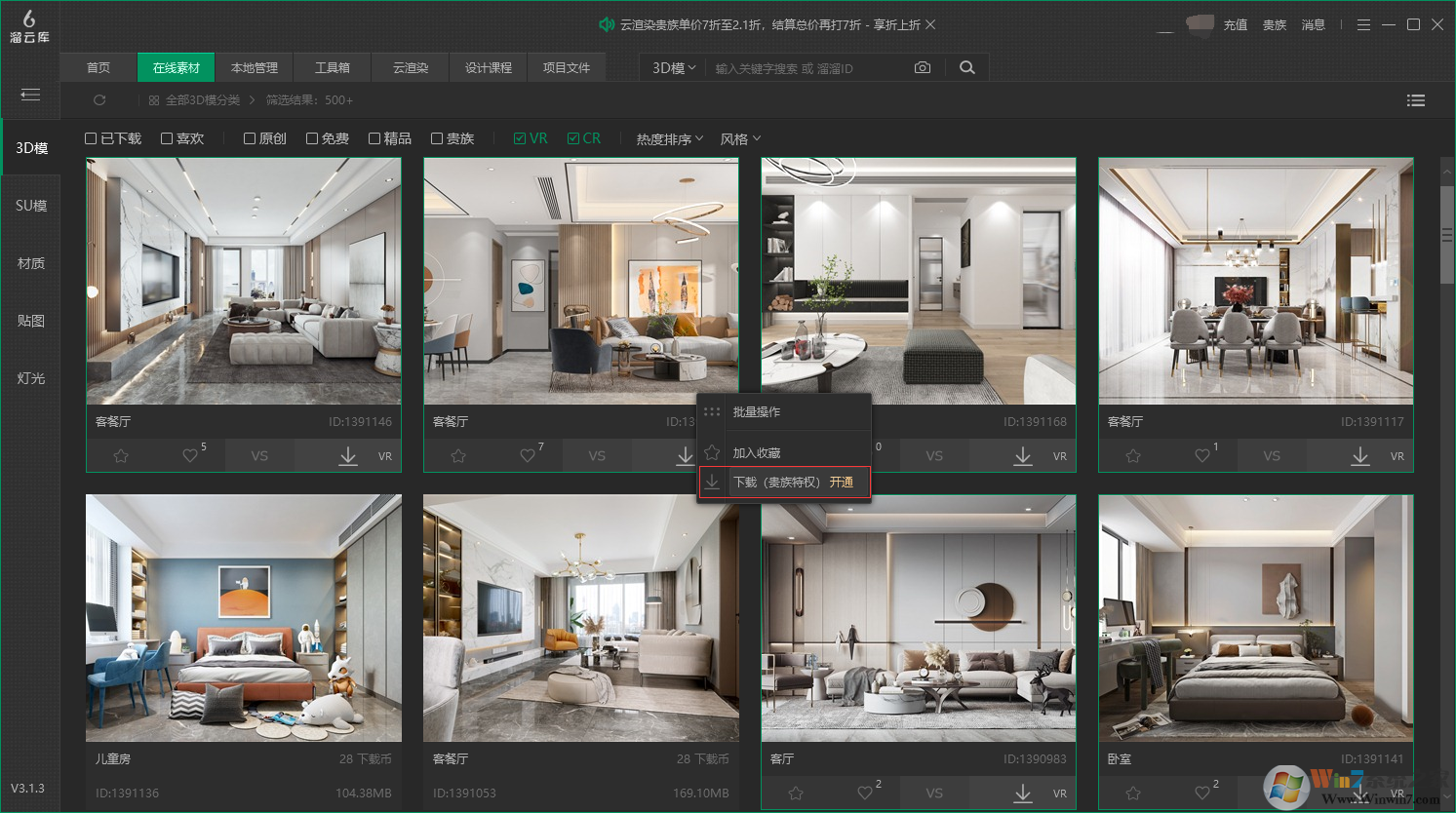1456x813 pixels.
Task: Click the VS button on the 客厅 card
Action: tap(934, 793)
